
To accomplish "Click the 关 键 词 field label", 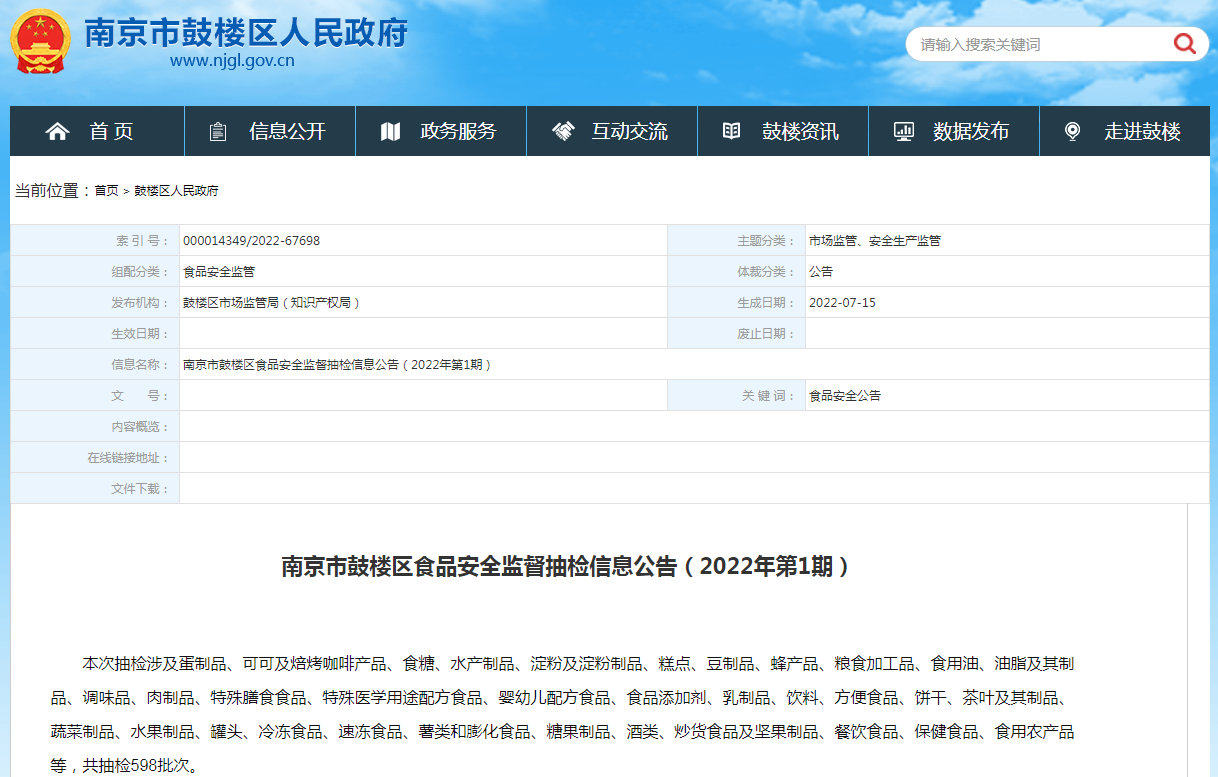I will [x=769, y=396].
